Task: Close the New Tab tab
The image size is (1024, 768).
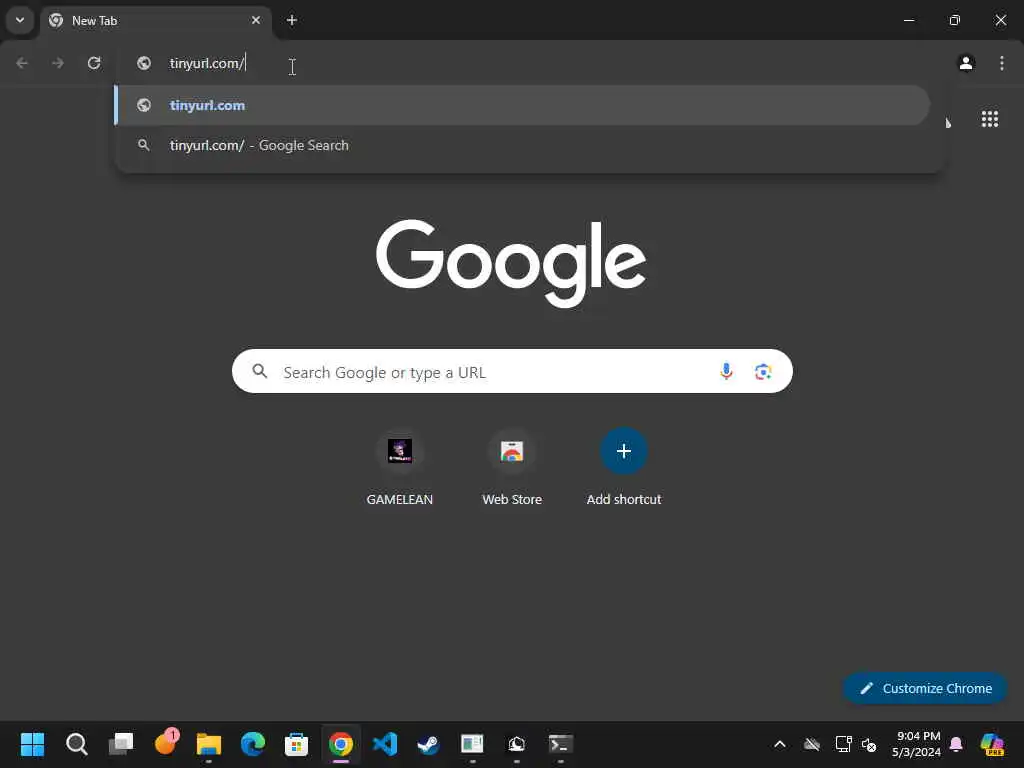Action: tap(256, 20)
